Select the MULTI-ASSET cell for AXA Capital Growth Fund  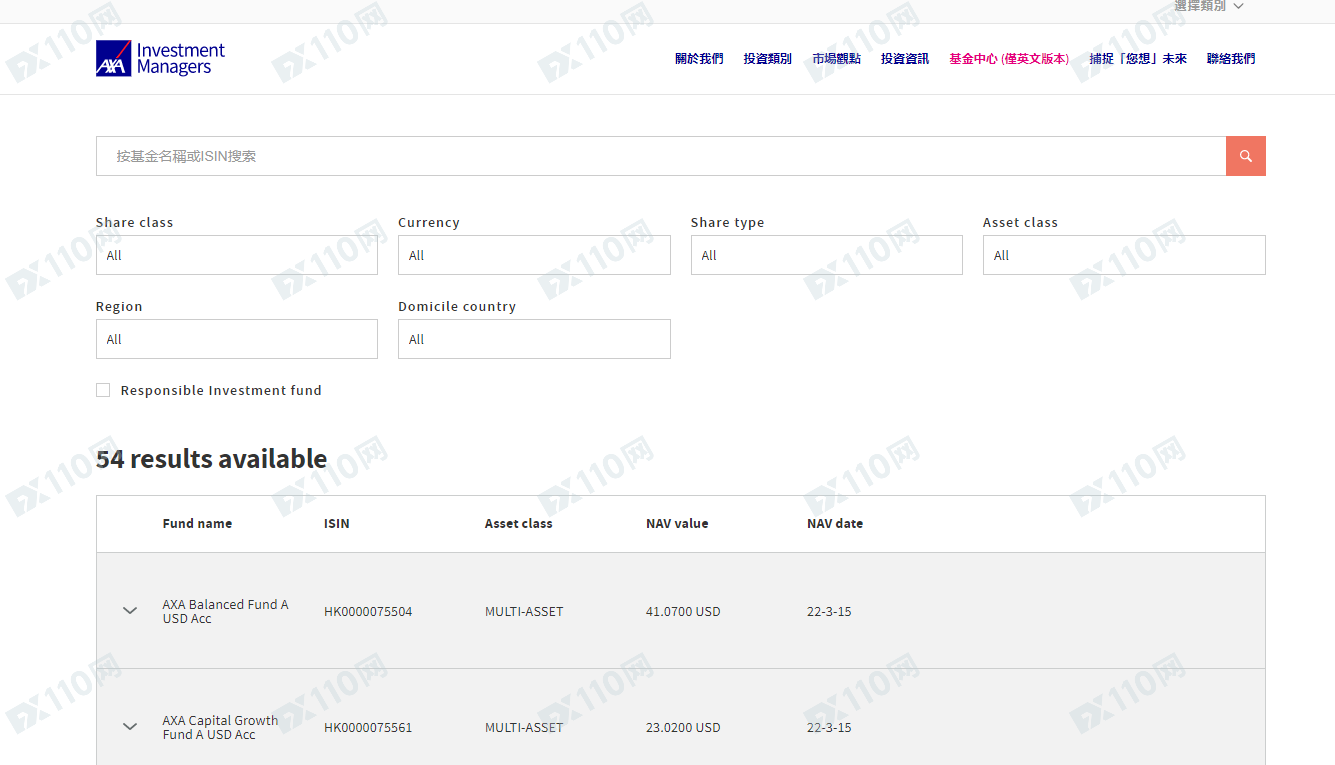(x=524, y=727)
